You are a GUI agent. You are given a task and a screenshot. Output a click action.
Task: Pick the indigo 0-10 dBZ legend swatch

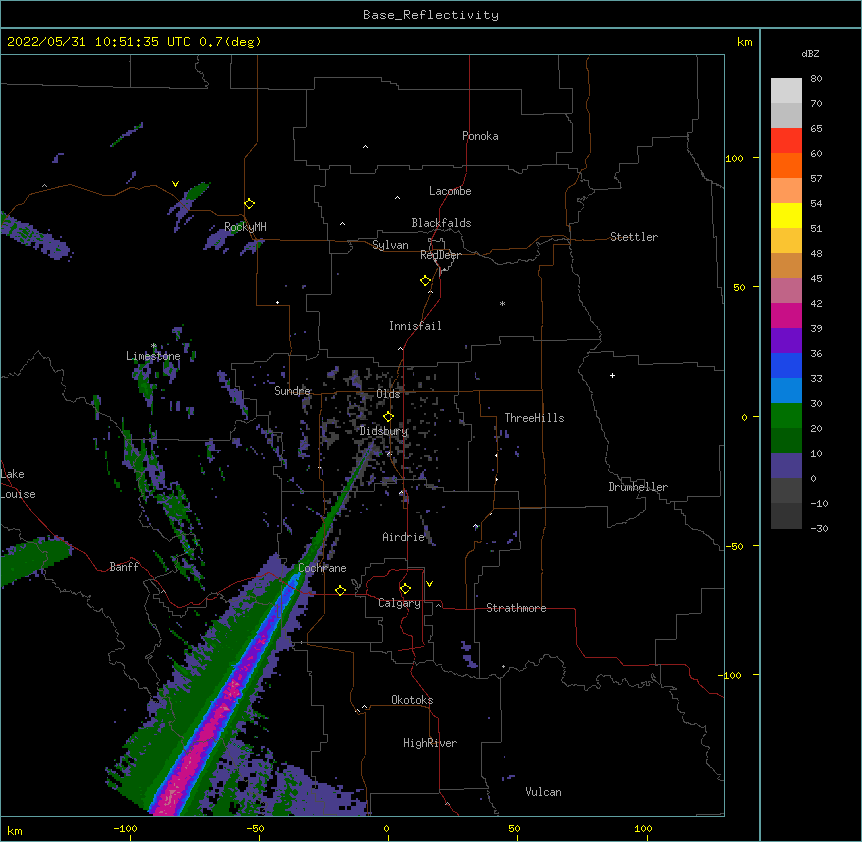pos(786,465)
